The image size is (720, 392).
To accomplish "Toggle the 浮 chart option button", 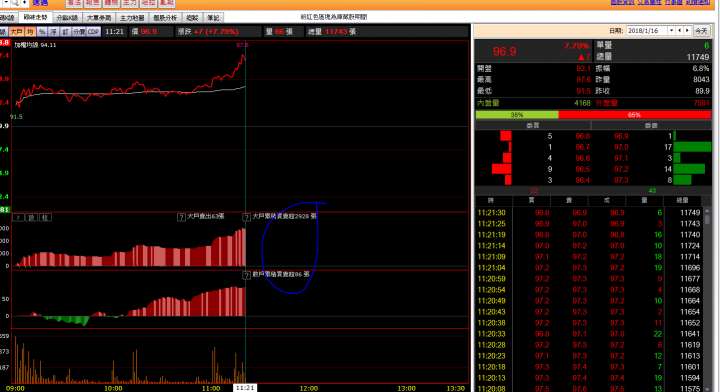I will [x=54, y=32].
